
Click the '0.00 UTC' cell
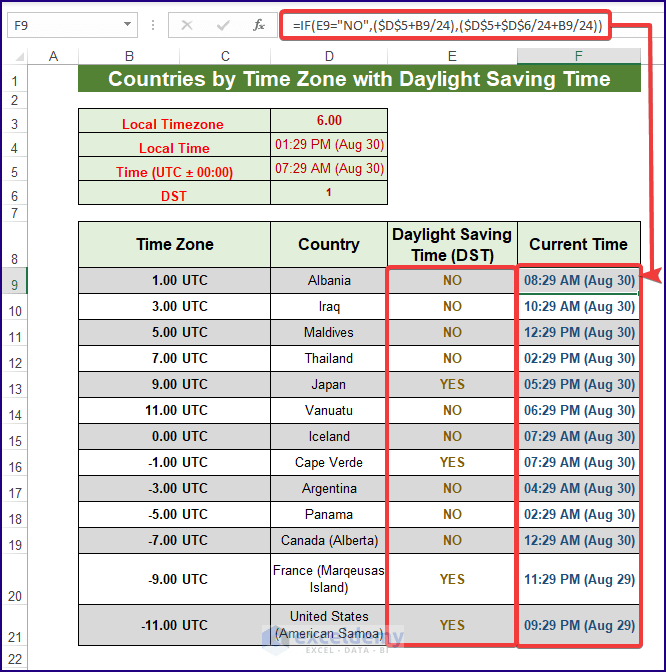point(174,437)
